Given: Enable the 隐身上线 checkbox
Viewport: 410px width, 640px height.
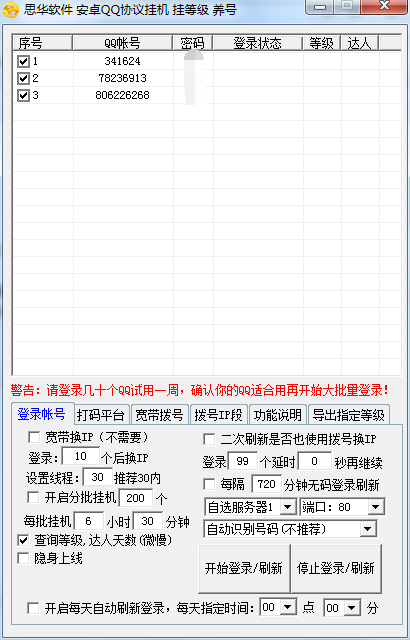Looking at the screenshot, I should pos(23,558).
